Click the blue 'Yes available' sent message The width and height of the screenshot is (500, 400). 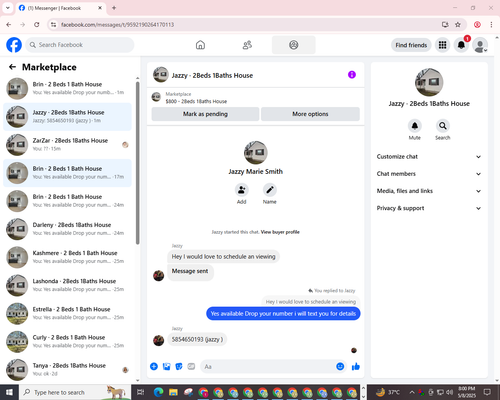(283, 314)
